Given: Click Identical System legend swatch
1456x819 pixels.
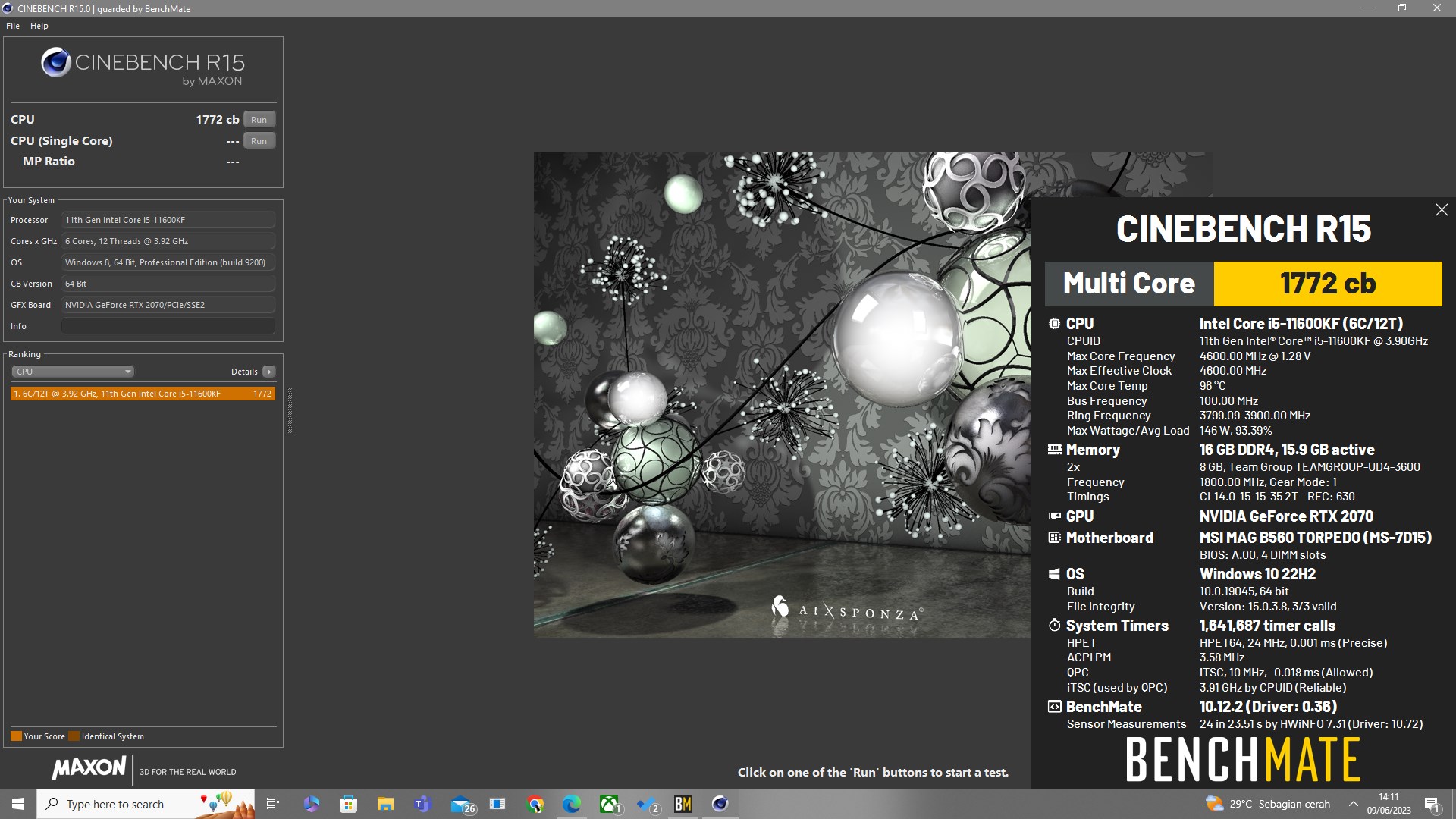Looking at the screenshot, I should click(x=74, y=736).
